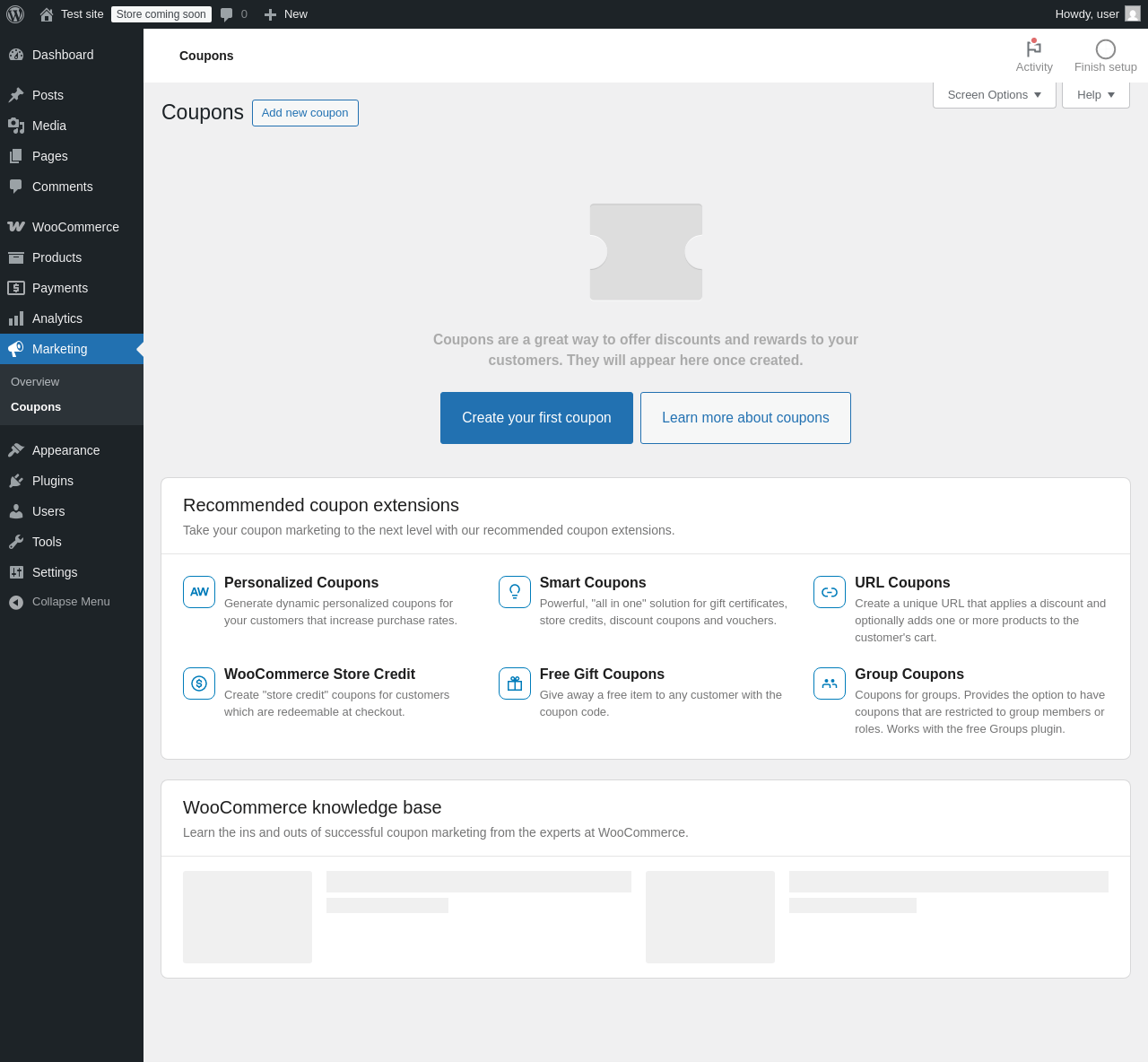Click the Marketing megaphone icon

[16, 349]
